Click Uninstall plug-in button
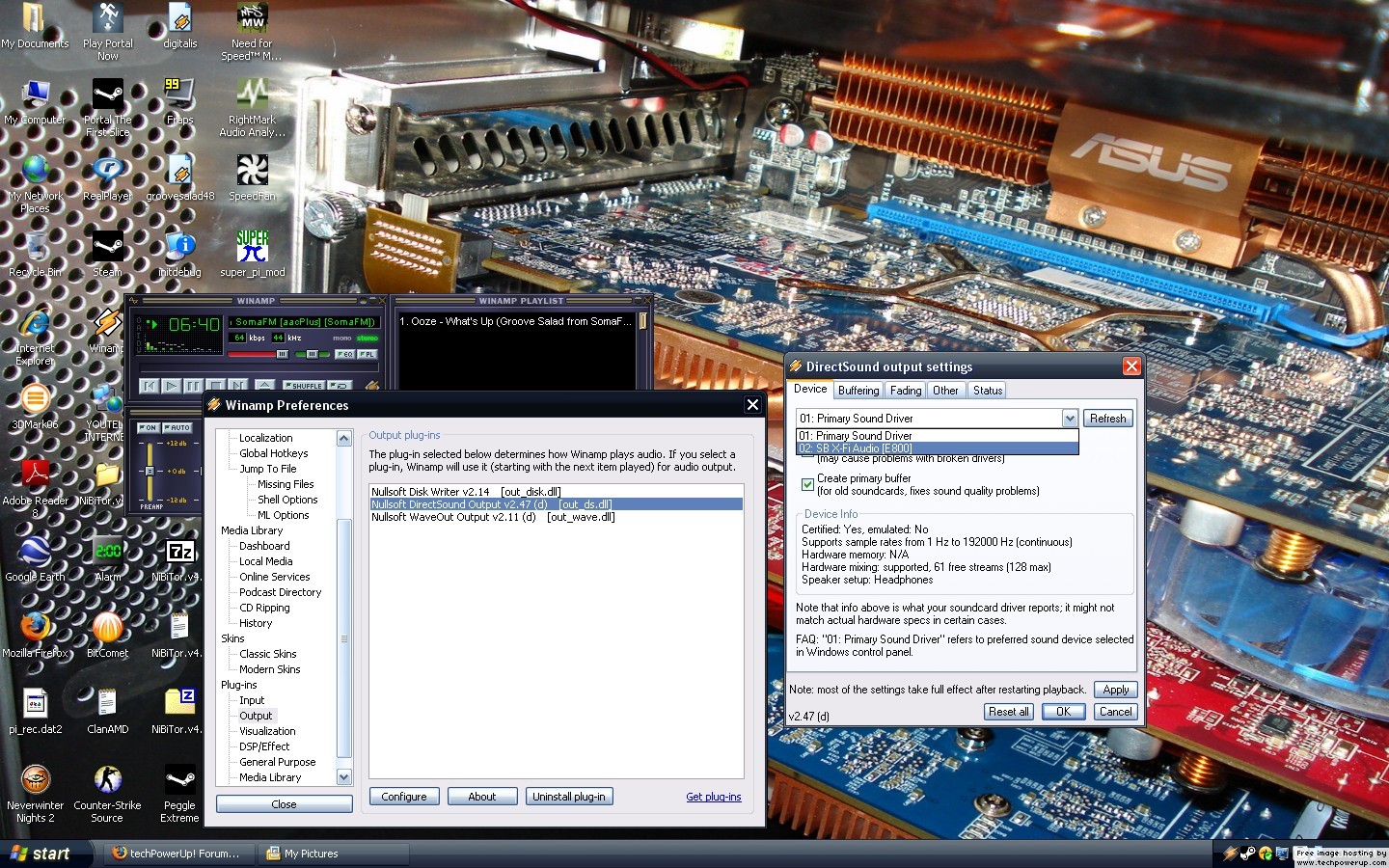This screenshot has height=868, width=1389. (x=569, y=797)
